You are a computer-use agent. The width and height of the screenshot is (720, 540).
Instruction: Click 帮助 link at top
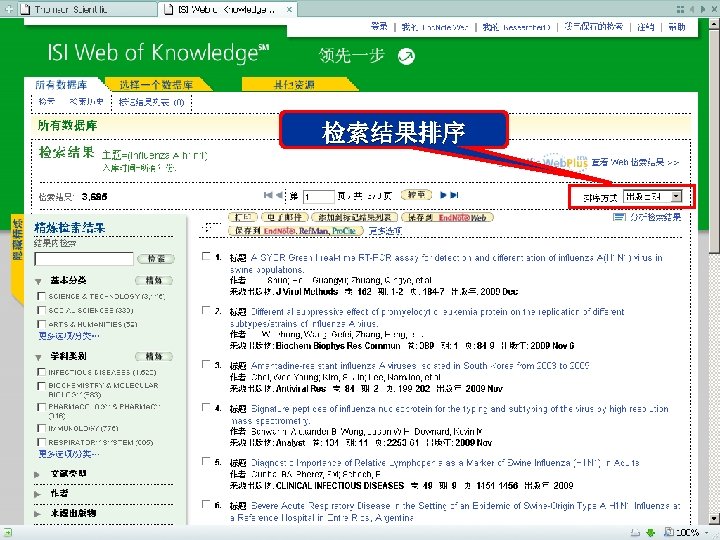(x=676, y=27)
